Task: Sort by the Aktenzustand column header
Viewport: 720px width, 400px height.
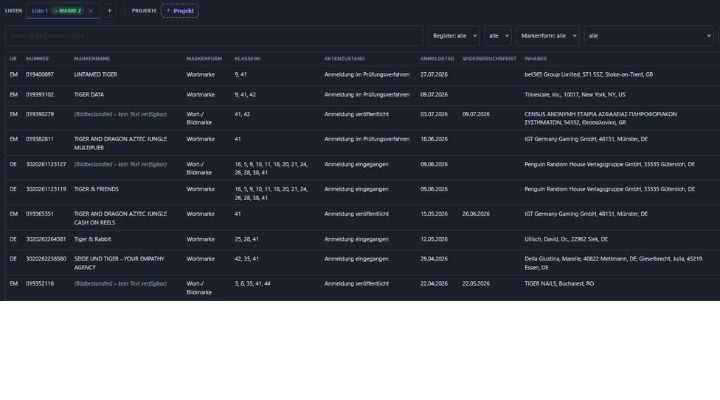Action: click(344, 59)
